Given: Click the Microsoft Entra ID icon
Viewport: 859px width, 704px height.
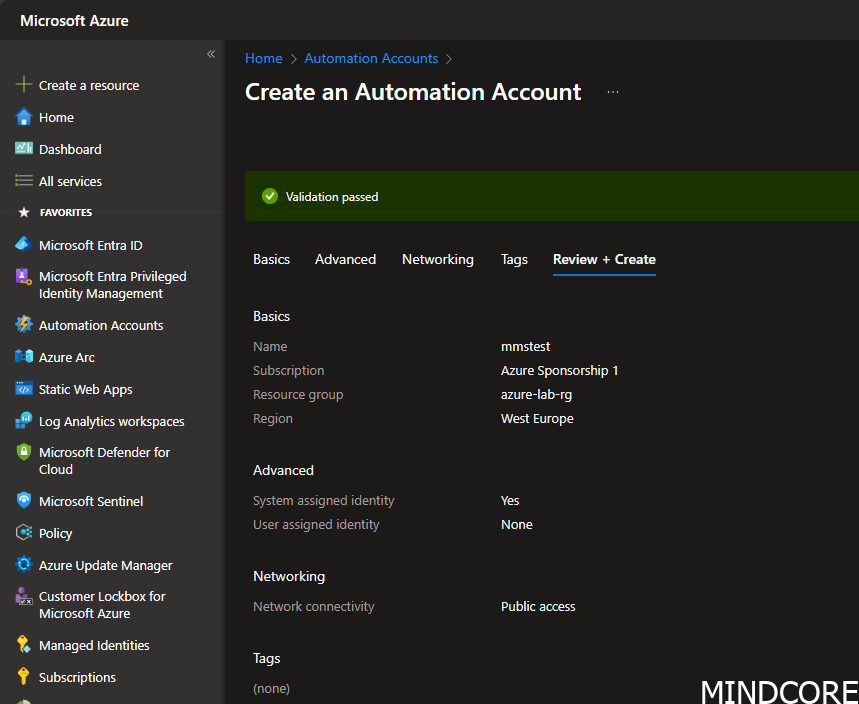Looking at the screenshot, I should (24, 245).
